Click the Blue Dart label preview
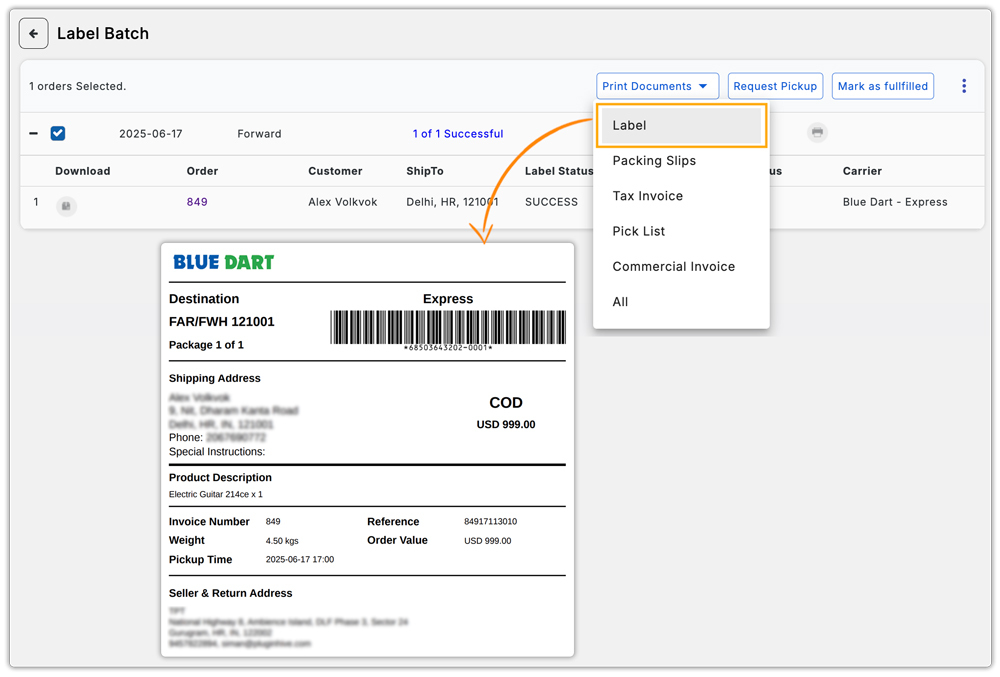 367,449
